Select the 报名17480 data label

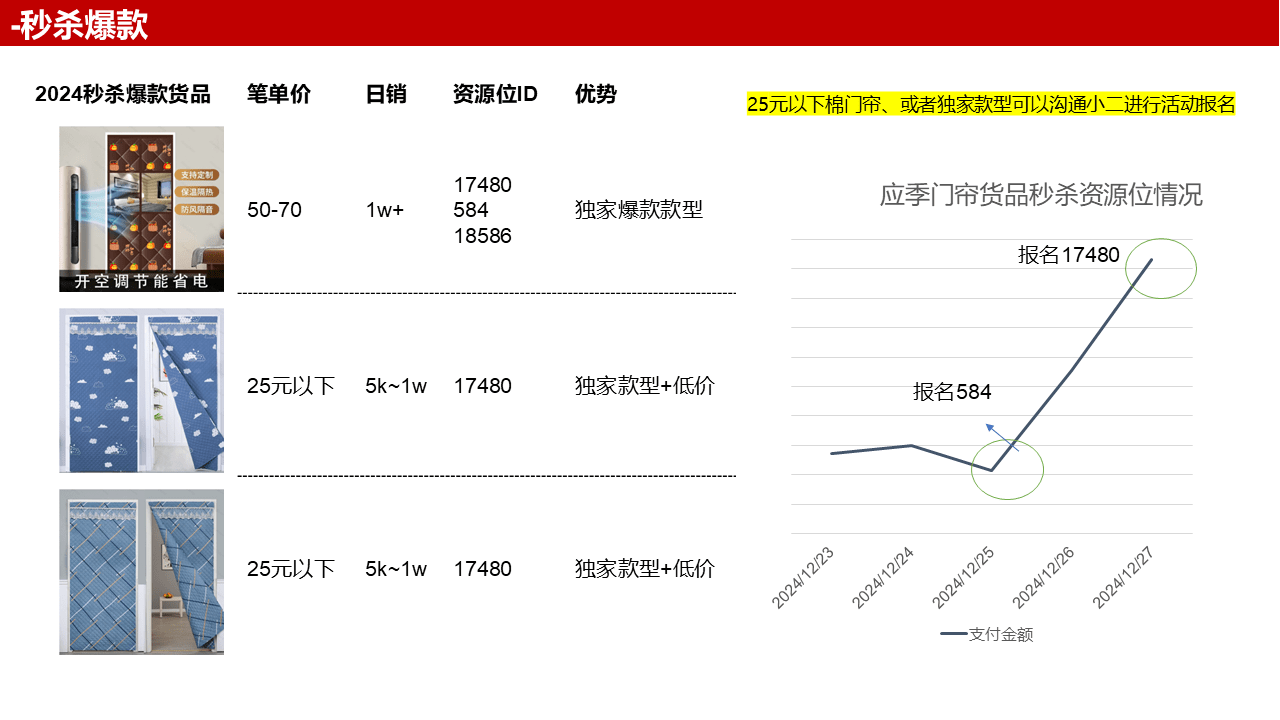click(1068, 255)
